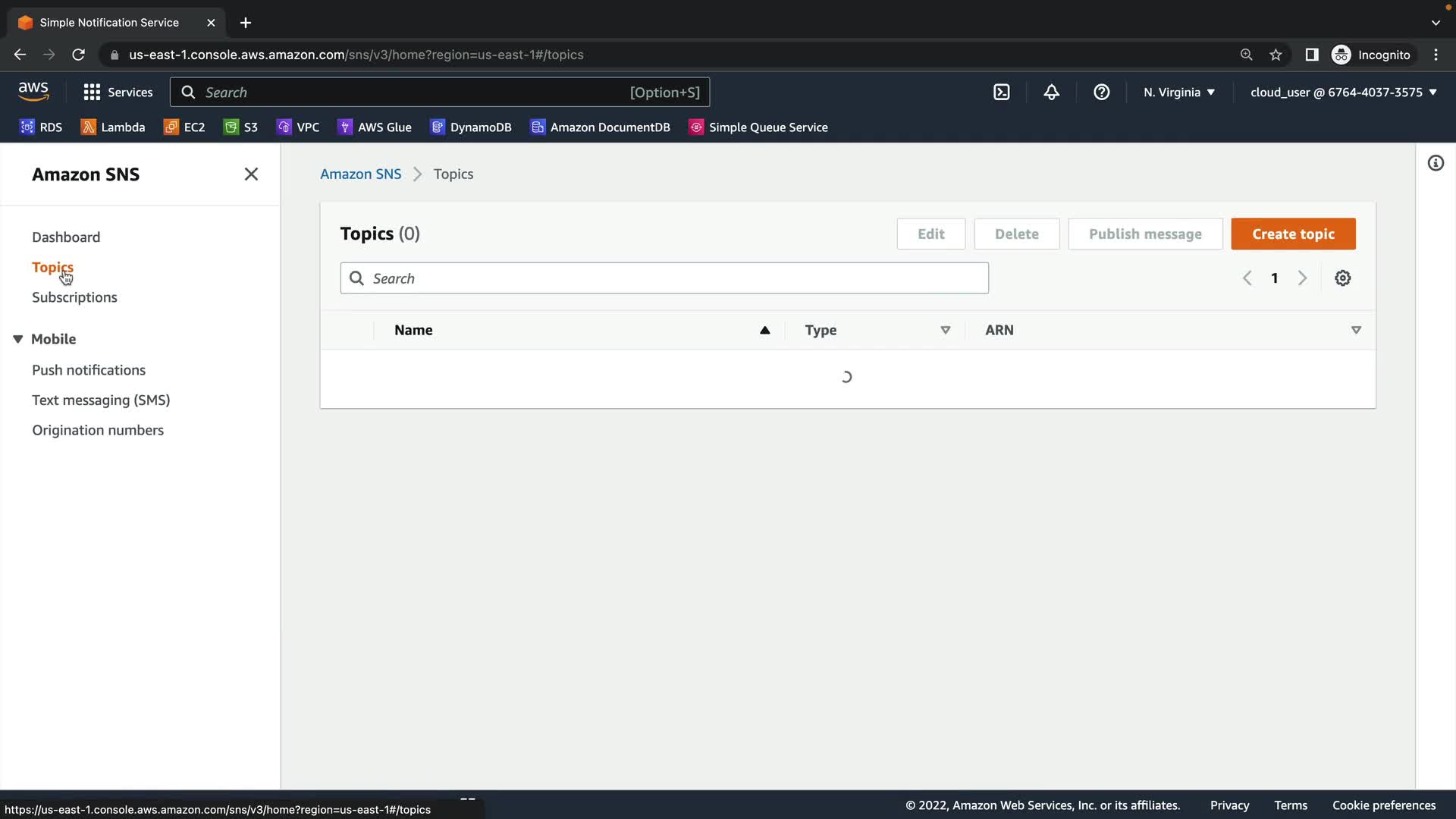Open table preferences gear icon
This screenshot has height=819, width=1456.
click(x=1342, y=278)
